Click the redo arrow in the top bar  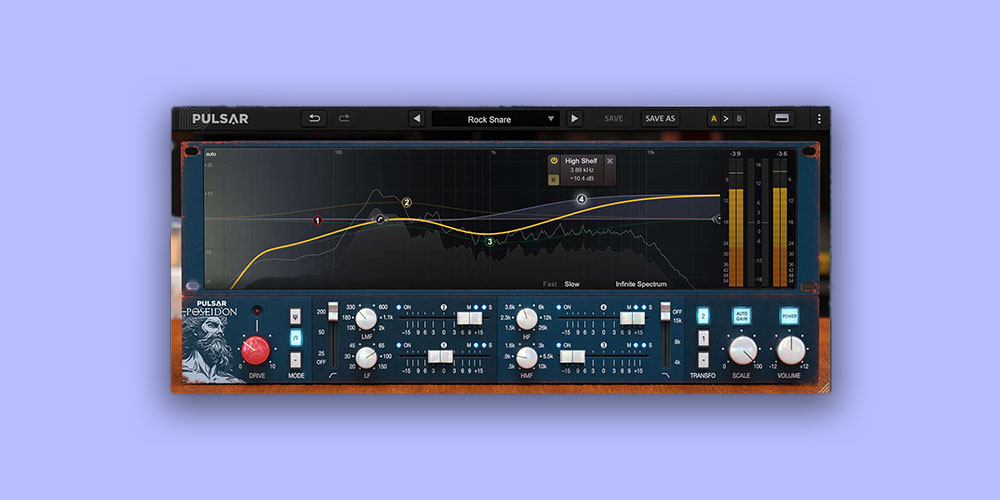pos(344,119)
